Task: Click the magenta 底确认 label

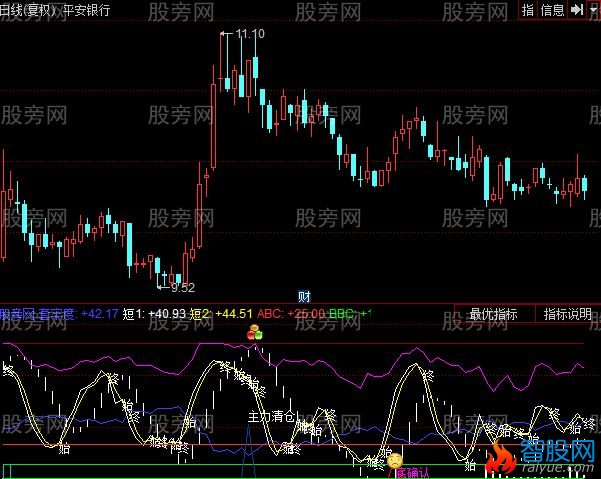Action: coord(412,473)
